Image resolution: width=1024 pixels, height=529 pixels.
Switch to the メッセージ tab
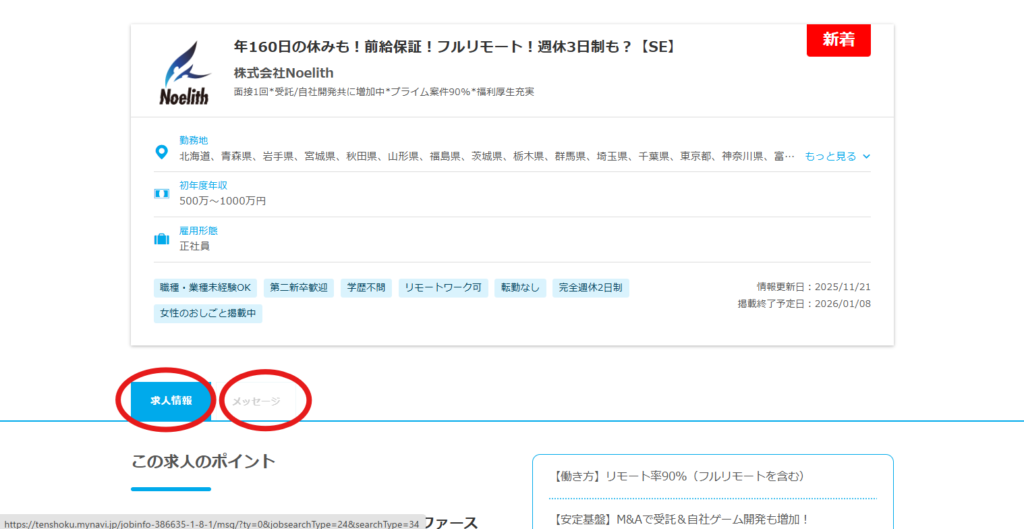coord(256,401)
